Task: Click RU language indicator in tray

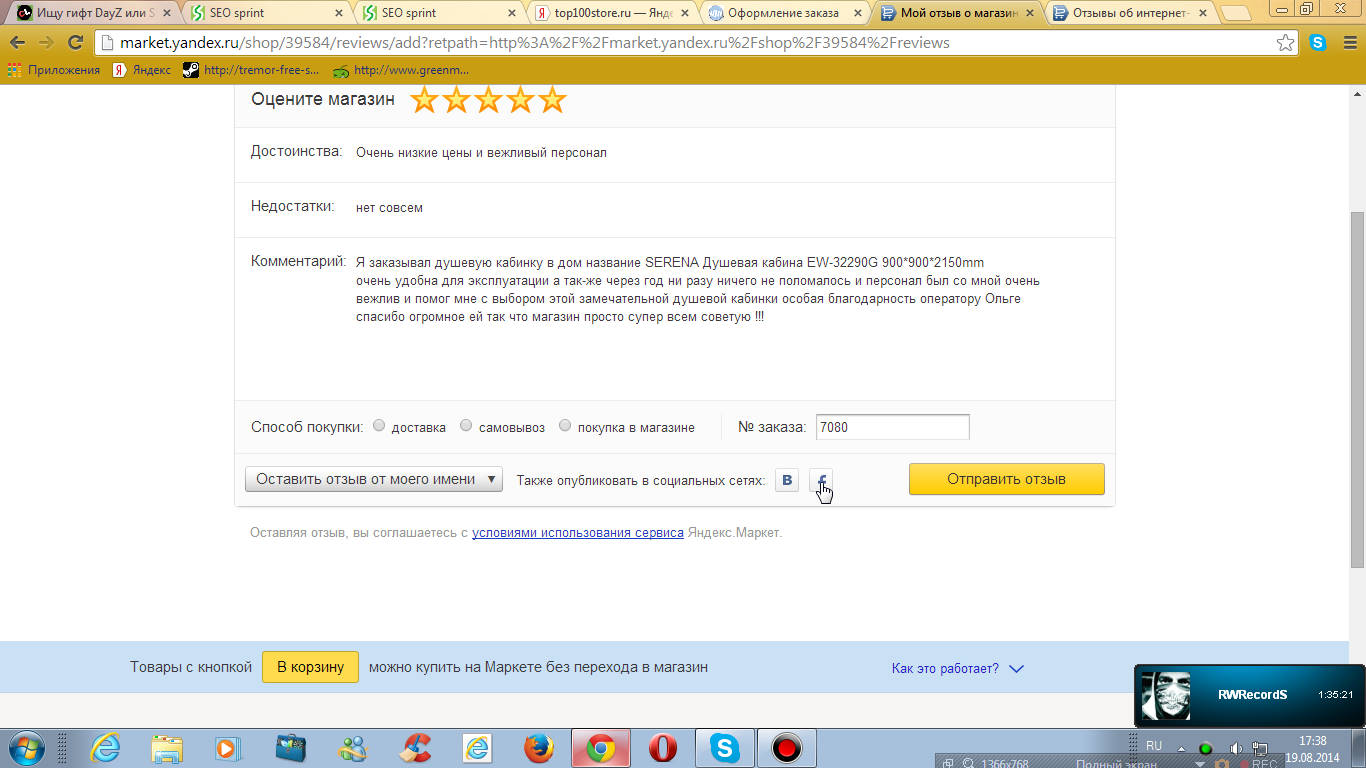Action: click(1154, 747)
